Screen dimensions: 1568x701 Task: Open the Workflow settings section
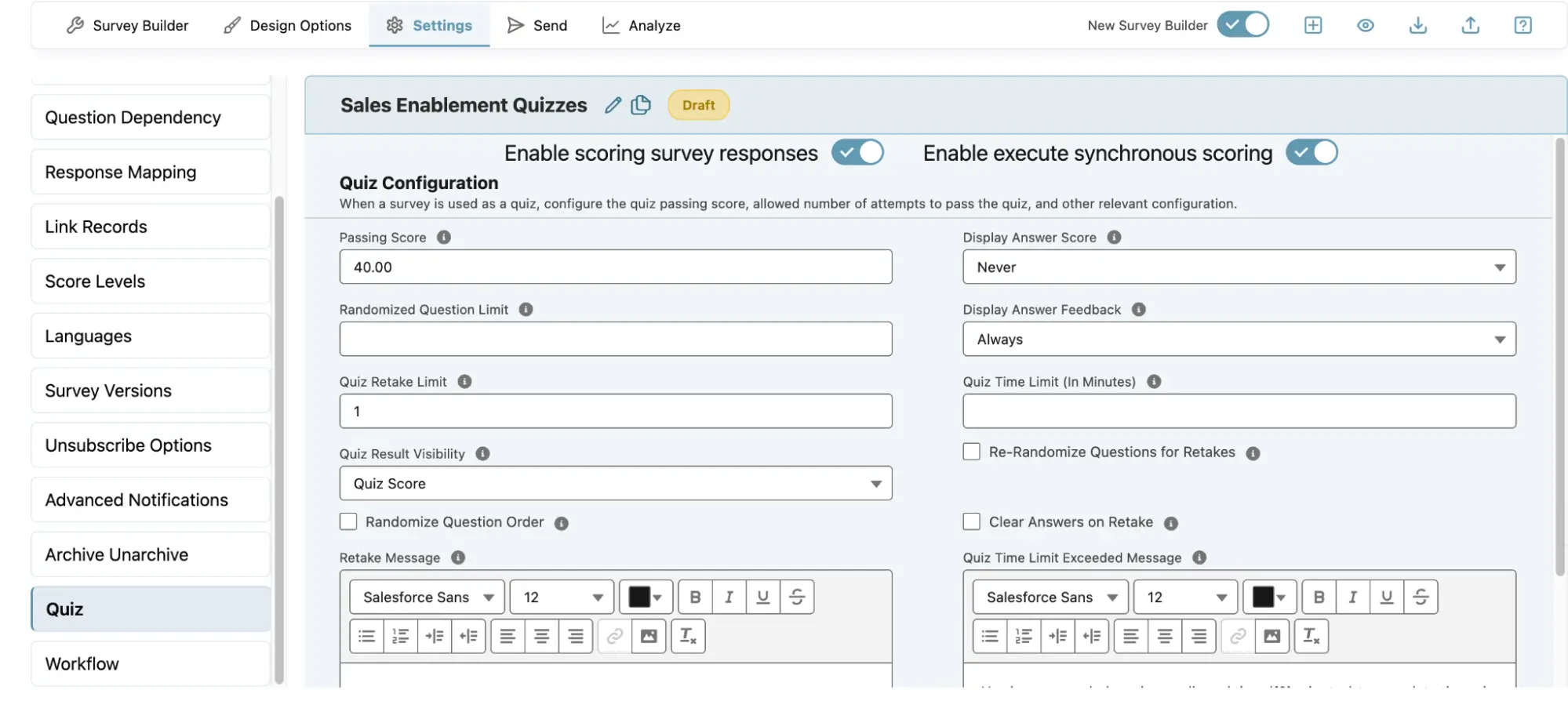point(151,664)
